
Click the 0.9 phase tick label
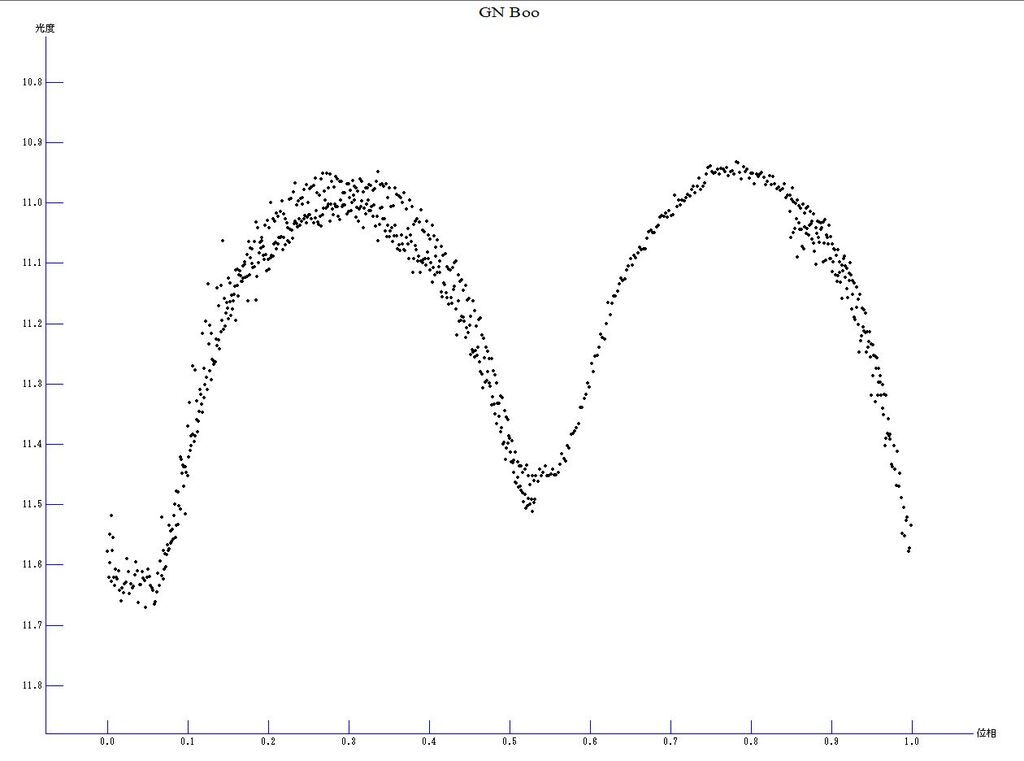(831, 741)
